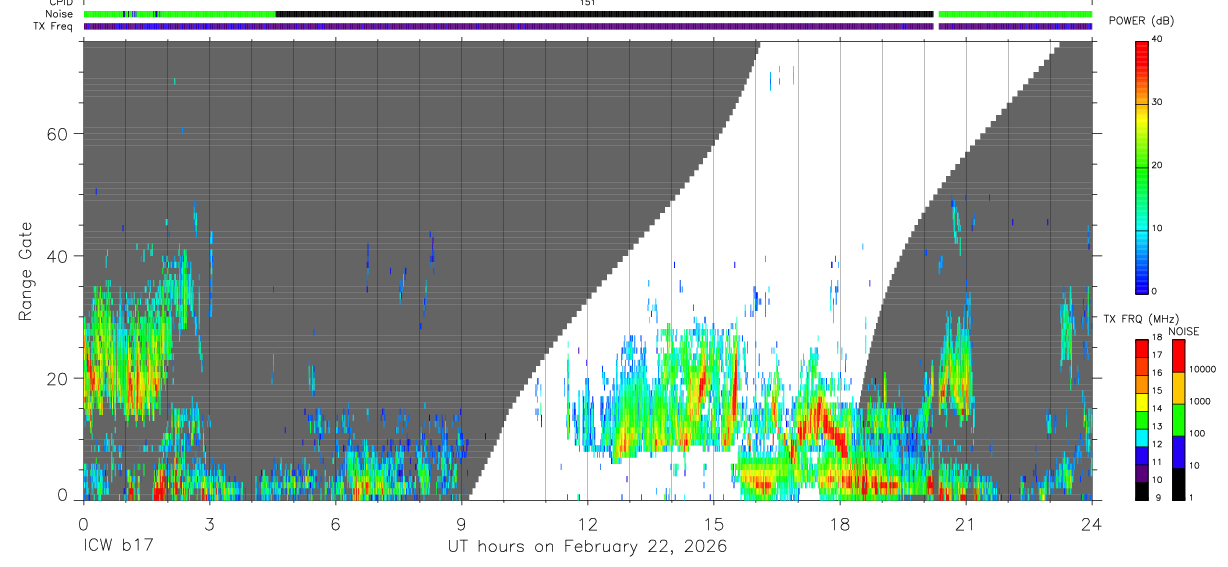1228x567 pixels.
Task: Click the 15 label on TX FRQ scale
Action: click(x=1156, y=391)
